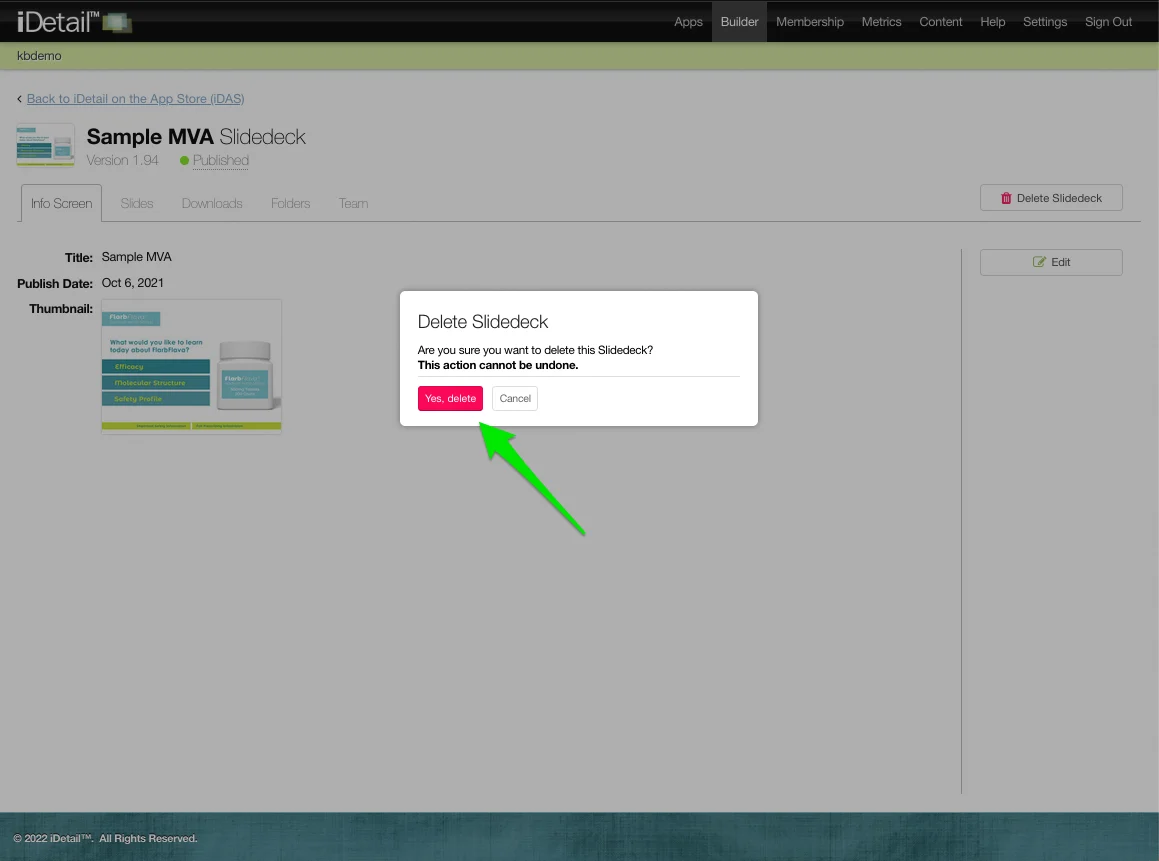Open Help from top navigation
Image resolution: width=1159 pixels, height=861 pixels.
993,21
